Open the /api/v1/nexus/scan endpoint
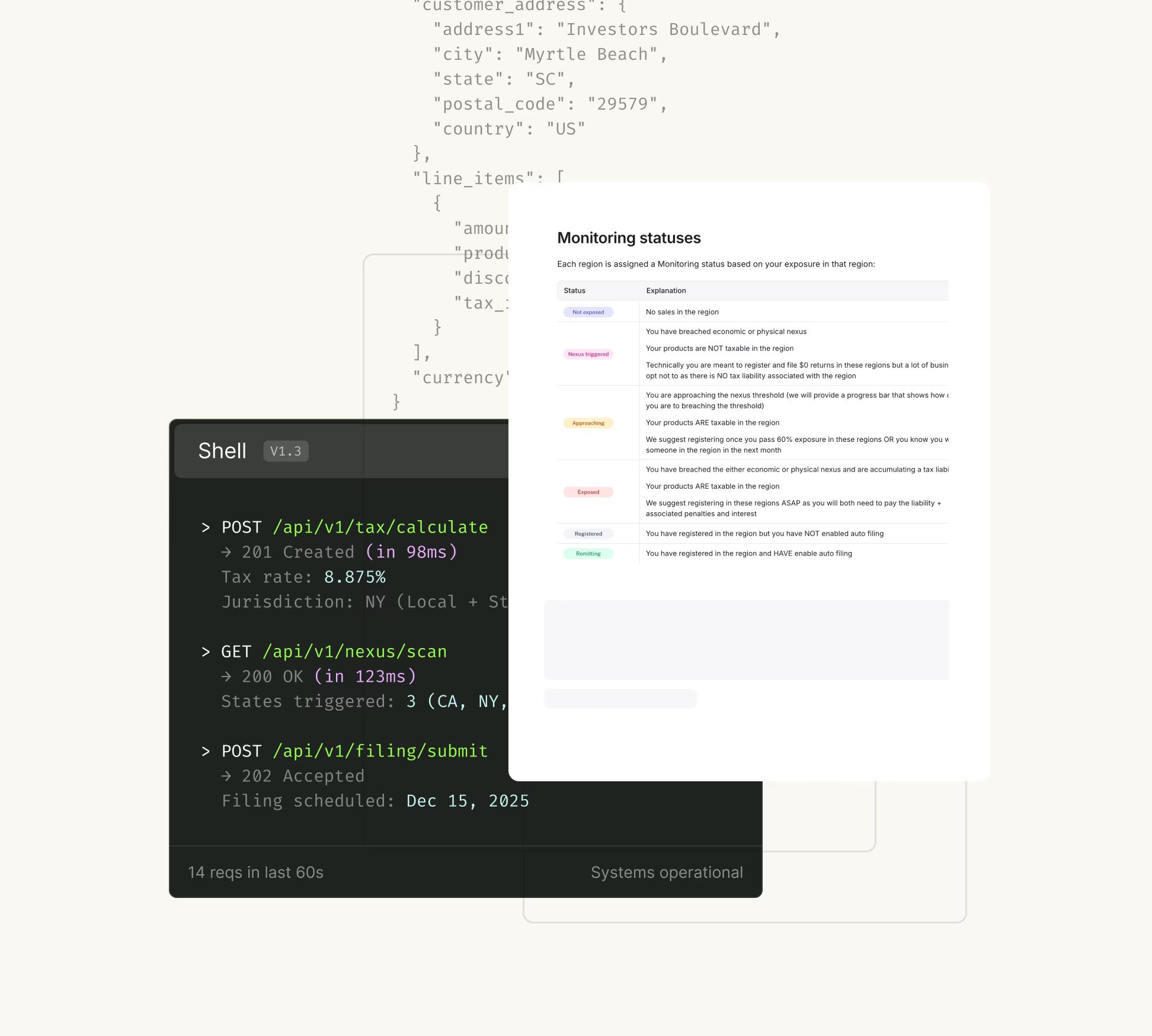 (x=355, y=652)
